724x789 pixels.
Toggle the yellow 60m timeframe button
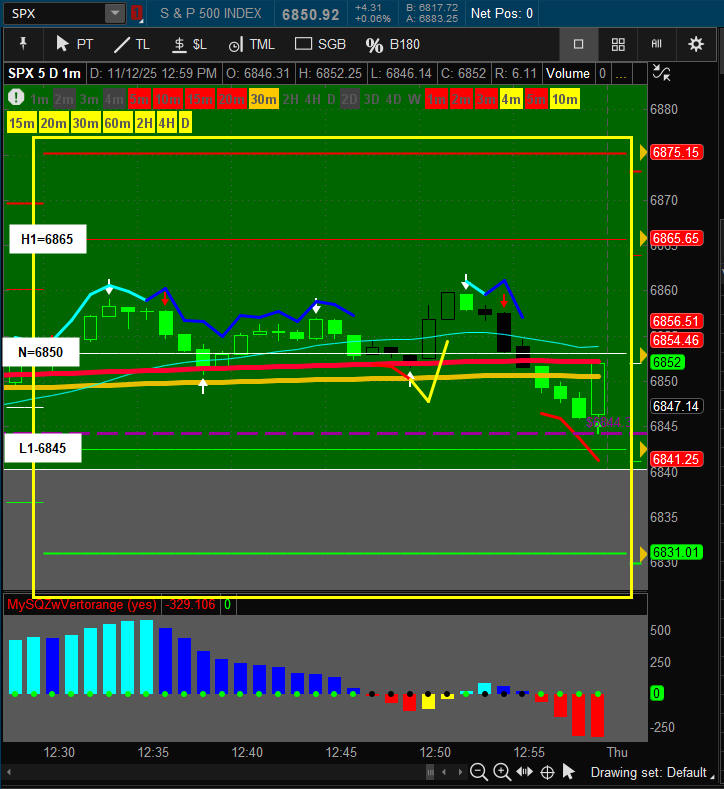click(117, 122)
